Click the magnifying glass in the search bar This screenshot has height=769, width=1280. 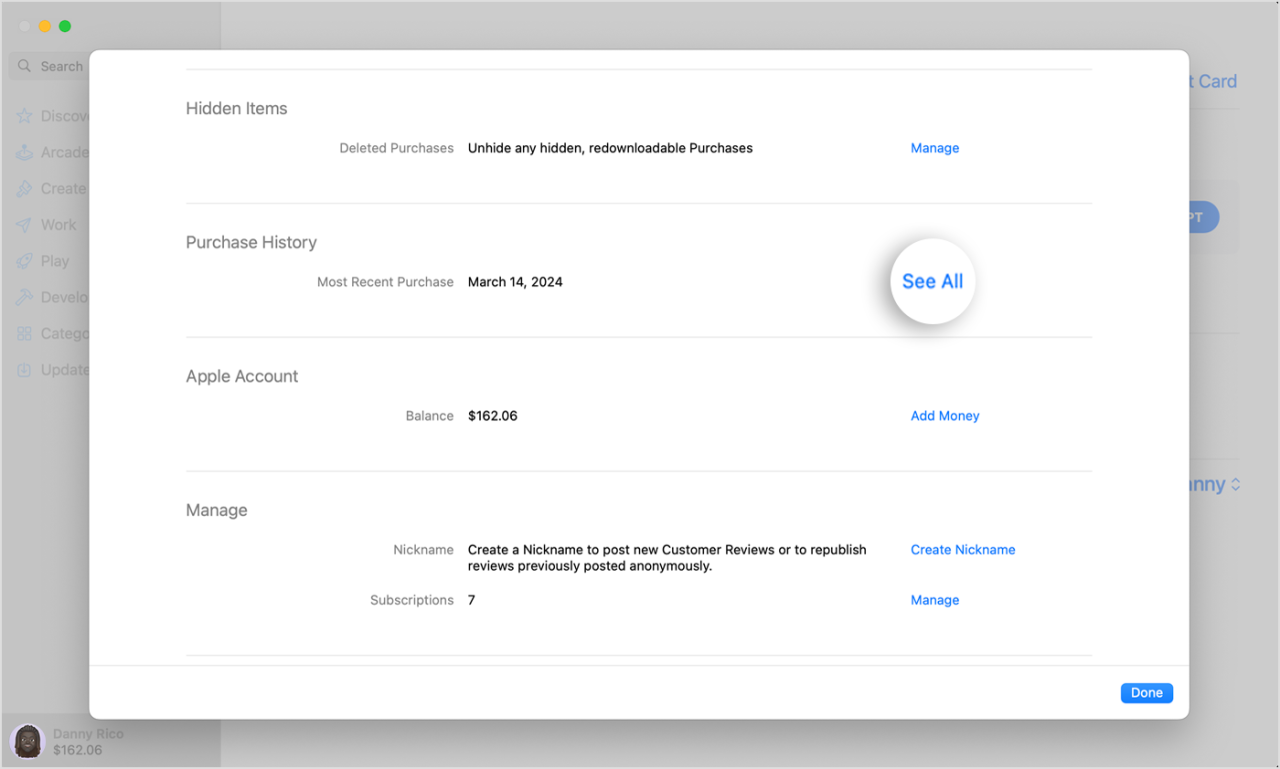25,66
